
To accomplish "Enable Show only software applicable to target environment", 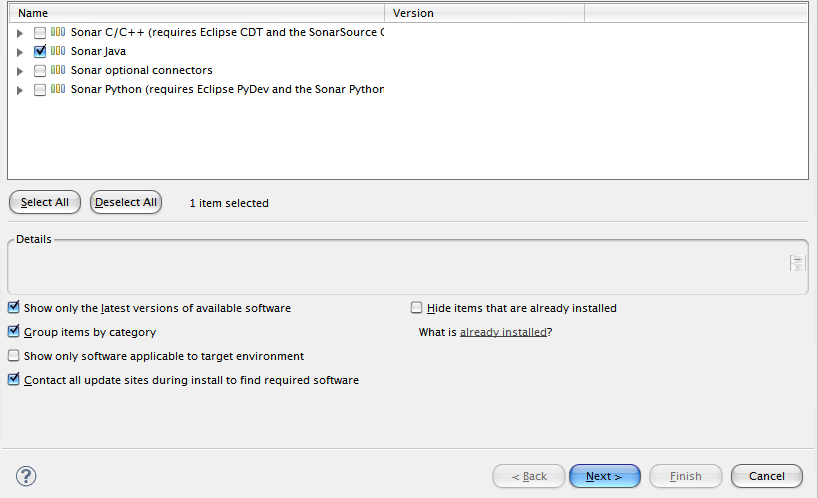I will 14,356.
